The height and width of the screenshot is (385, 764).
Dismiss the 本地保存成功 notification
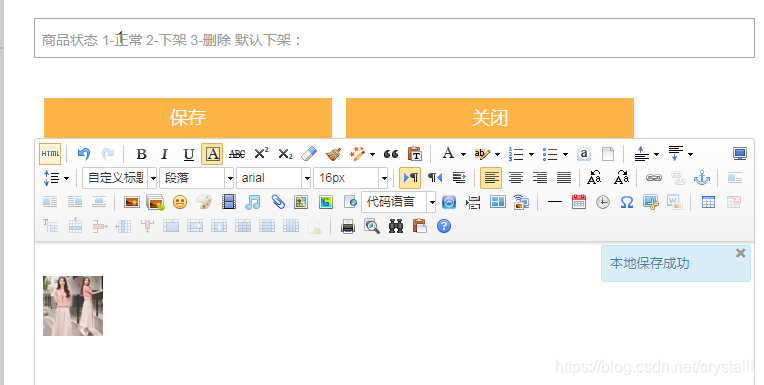(741, 253)
